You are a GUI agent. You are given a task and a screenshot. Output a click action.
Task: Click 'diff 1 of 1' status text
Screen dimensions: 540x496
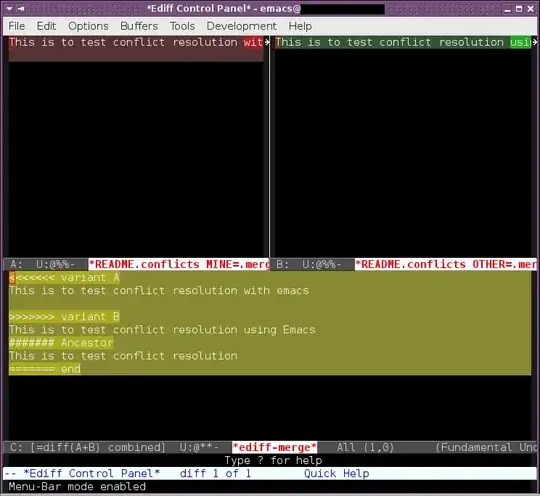click(215, 474)
